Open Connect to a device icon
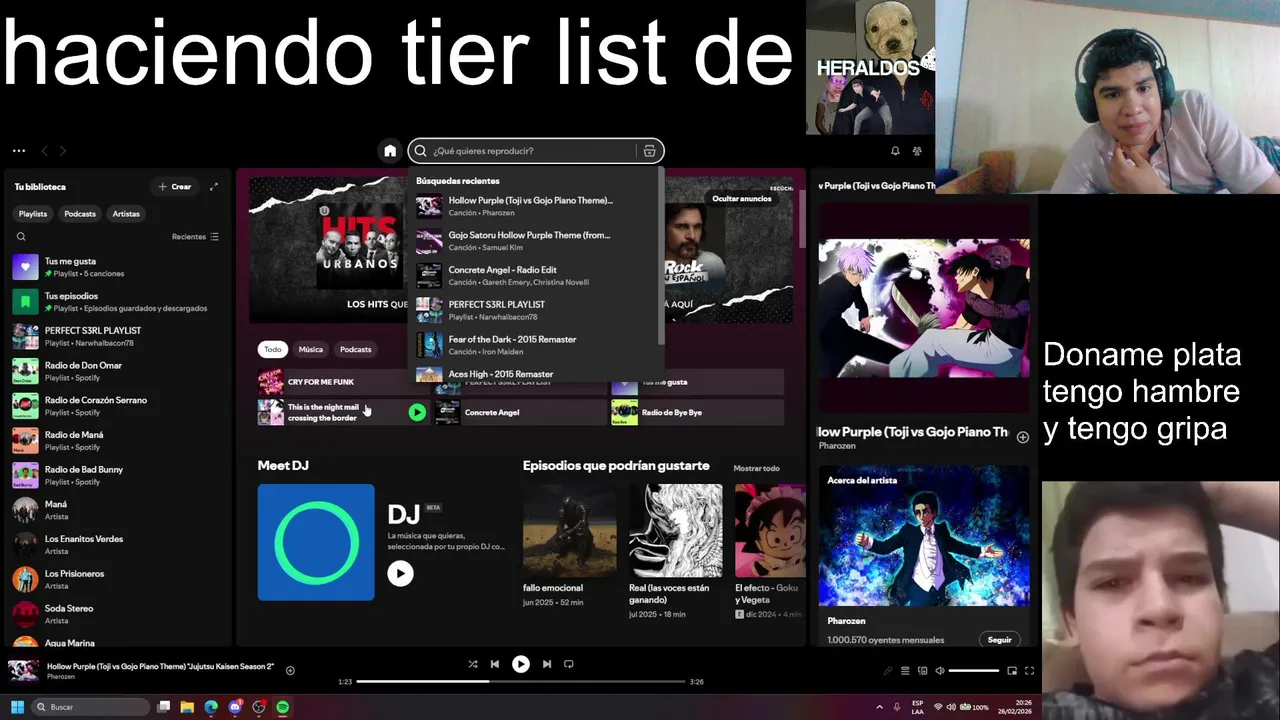1280x720 pixels. (922, 671)
